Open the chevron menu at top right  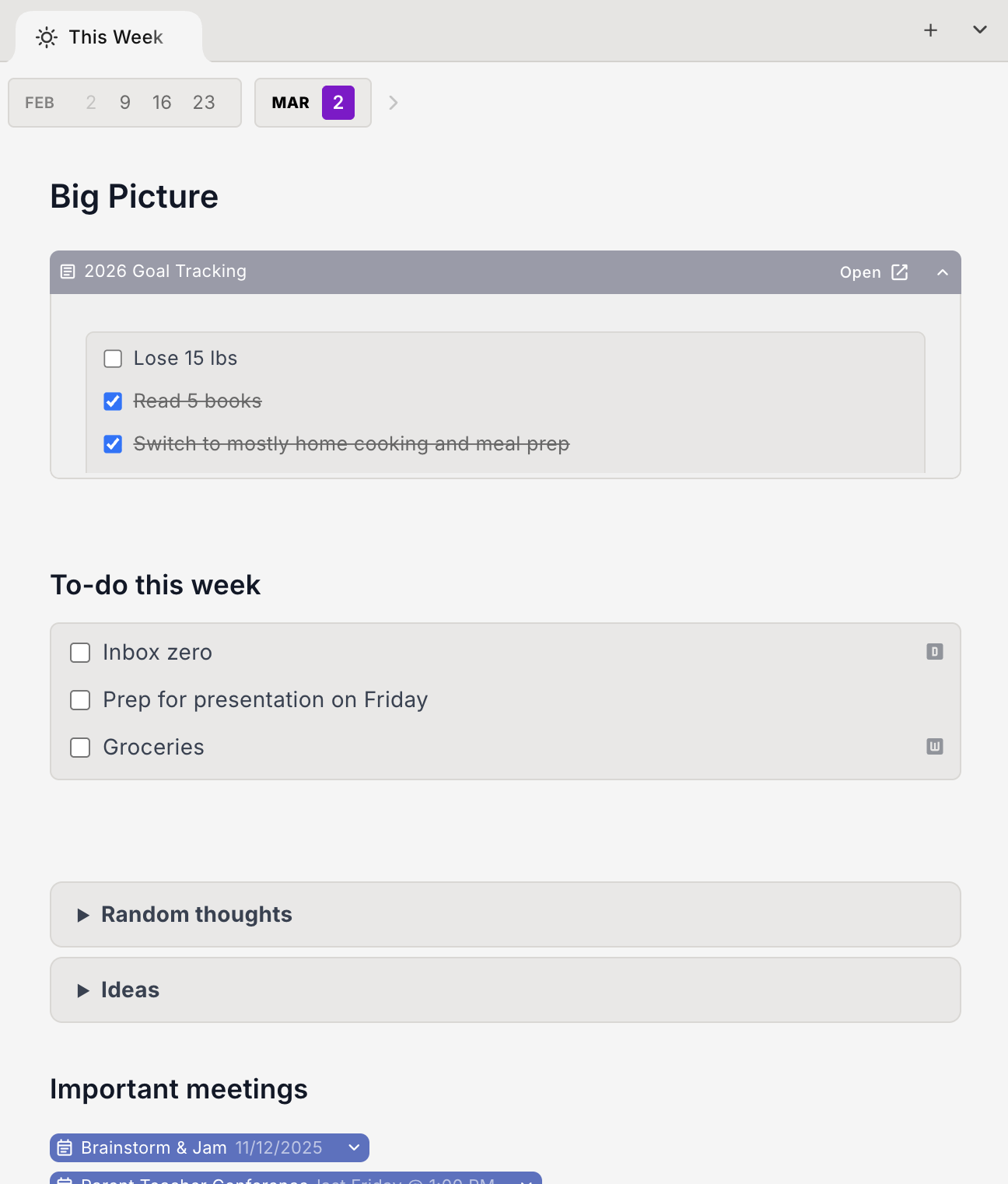tap(979, 30)
